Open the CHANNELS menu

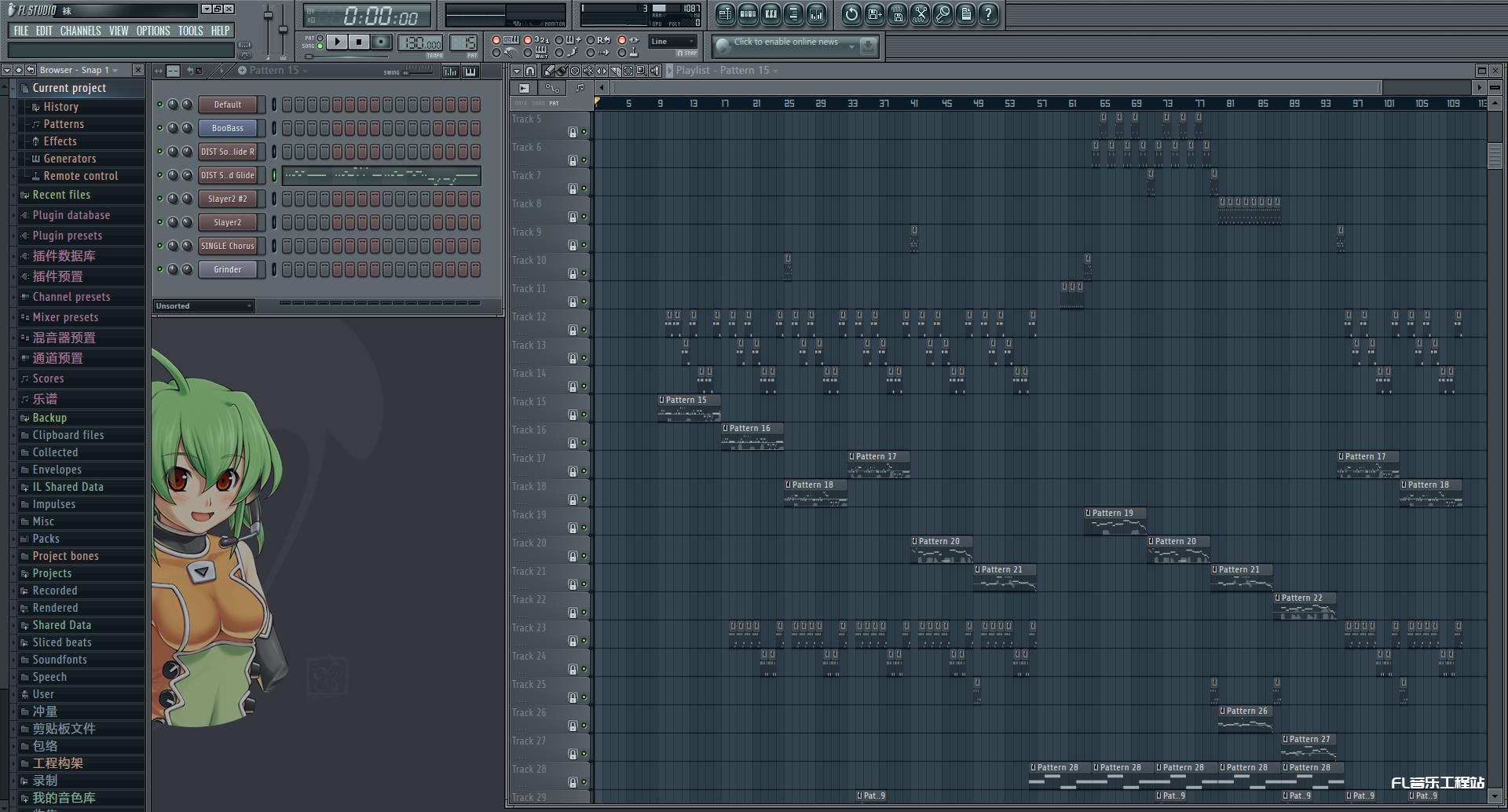click(x=80, y=31)
